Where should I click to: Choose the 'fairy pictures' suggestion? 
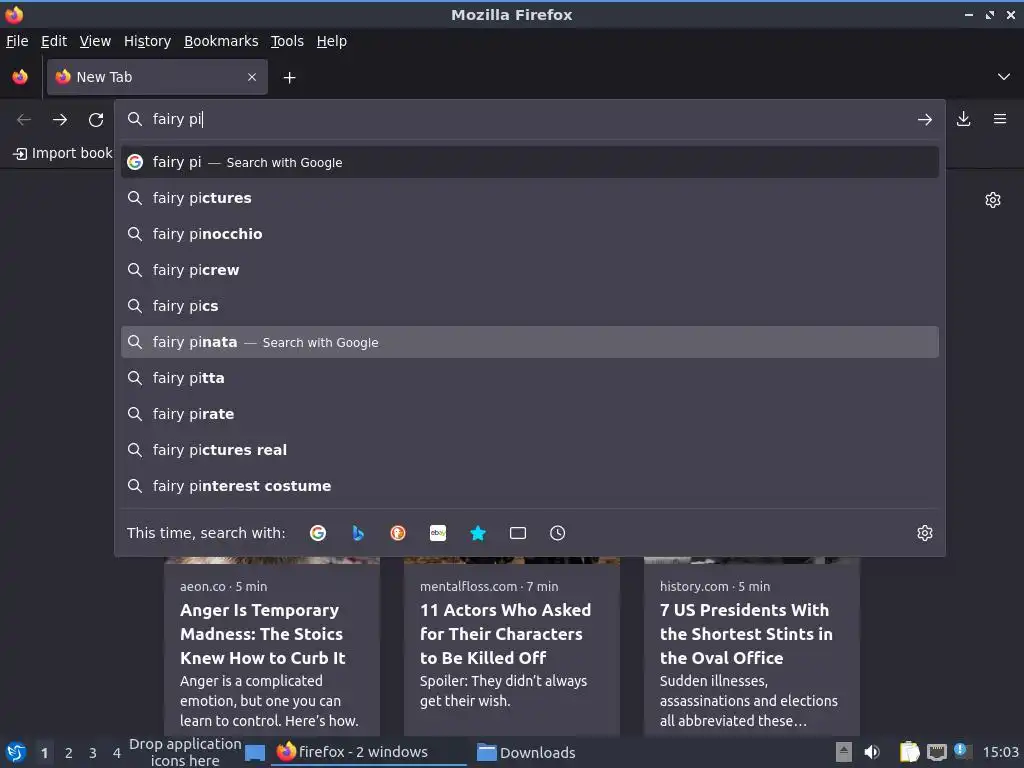530,198
